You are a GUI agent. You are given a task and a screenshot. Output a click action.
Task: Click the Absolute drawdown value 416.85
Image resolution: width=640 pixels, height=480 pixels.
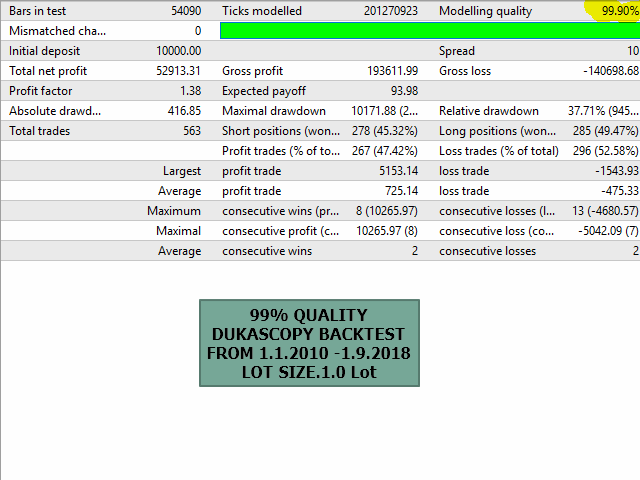click(x=184, y=111)
